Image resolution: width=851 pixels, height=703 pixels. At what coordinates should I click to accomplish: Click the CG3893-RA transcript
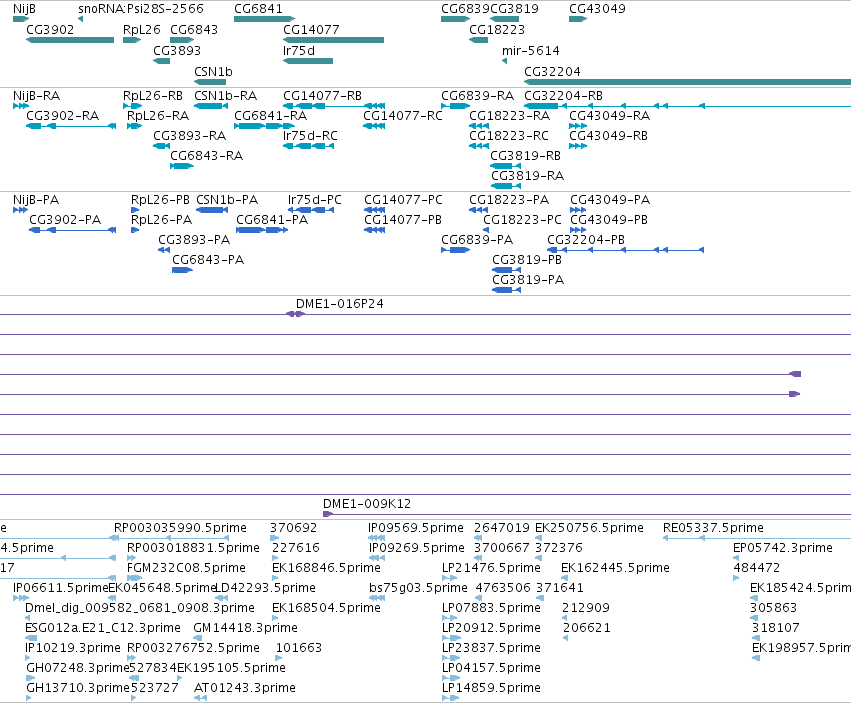coord(162,146)
